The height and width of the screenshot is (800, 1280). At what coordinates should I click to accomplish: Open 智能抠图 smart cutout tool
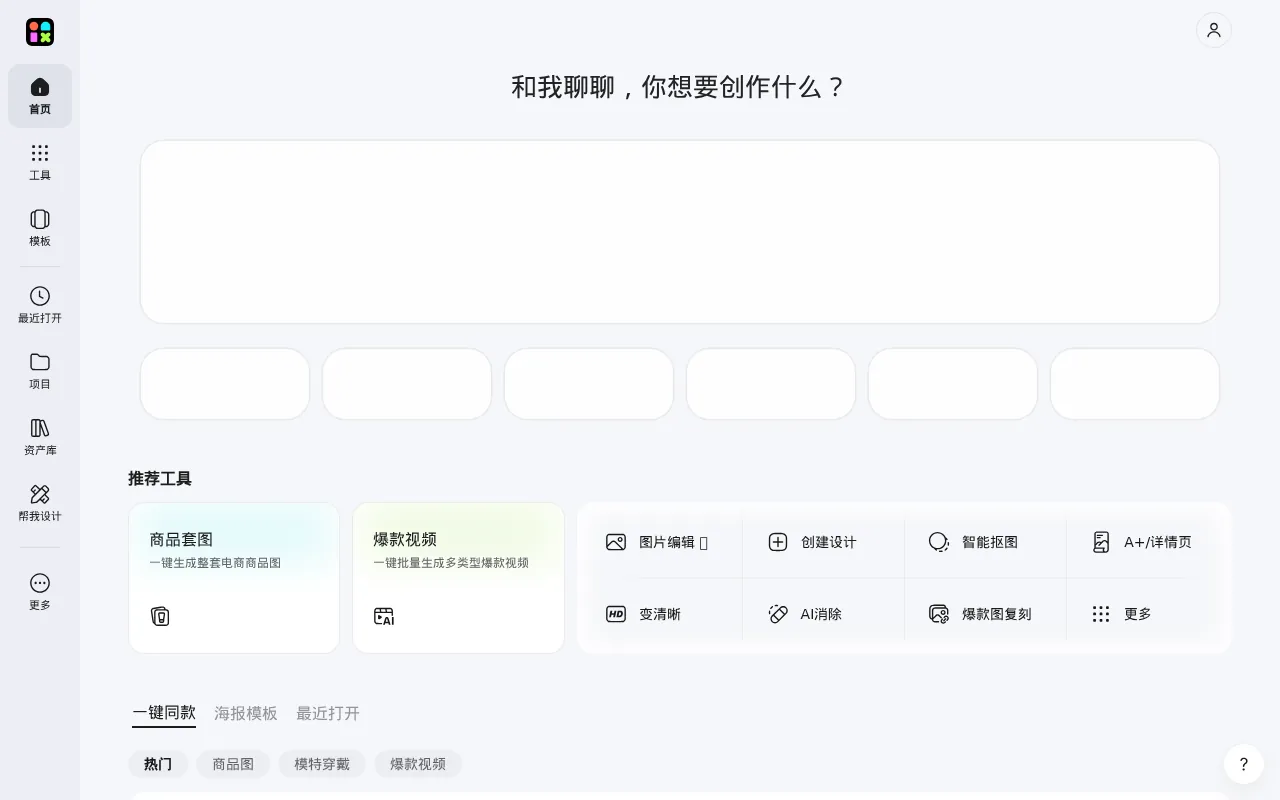pyautogui.click(x=985, y=542)
